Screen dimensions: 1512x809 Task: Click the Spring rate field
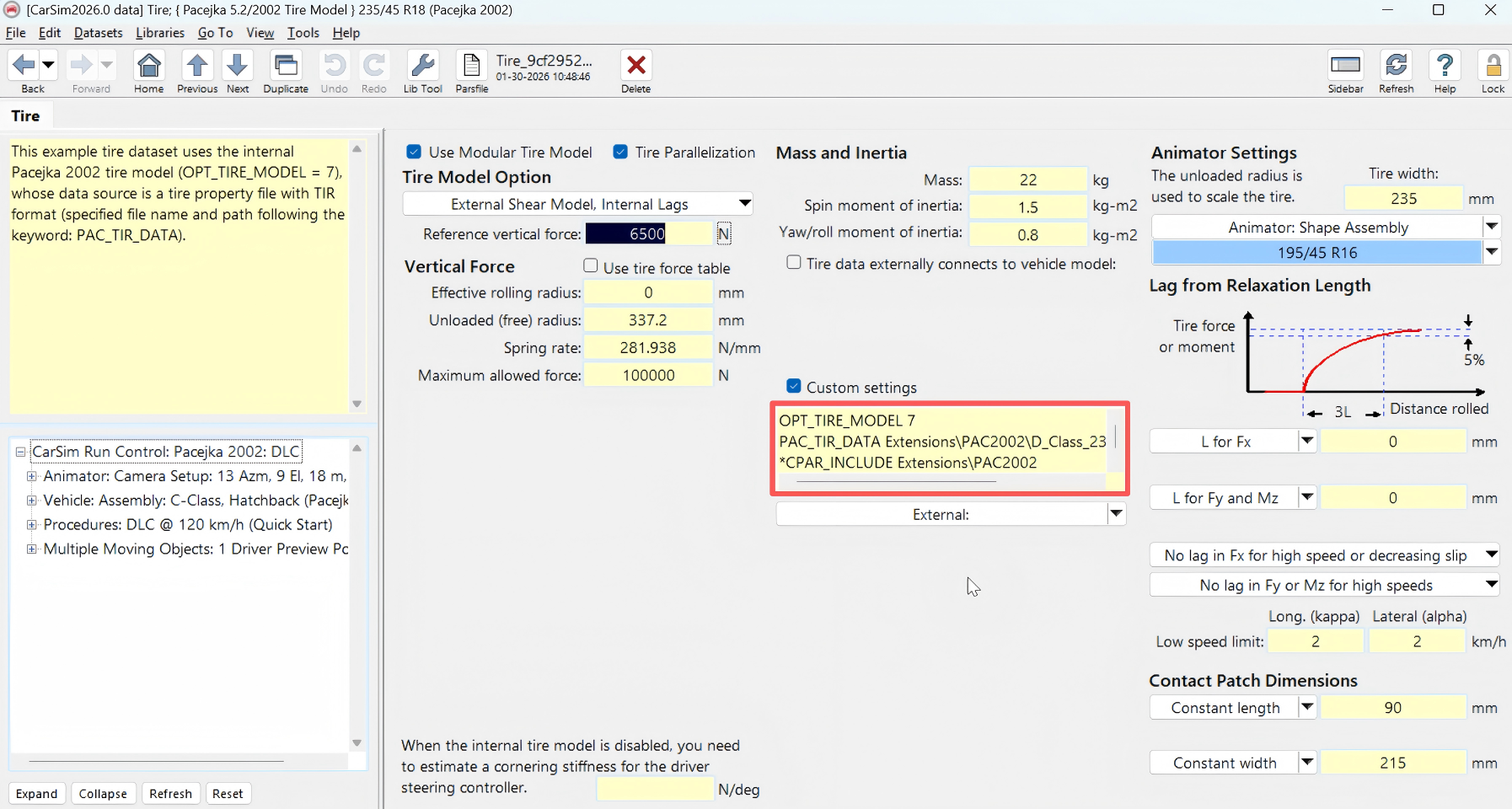[648, 347]
